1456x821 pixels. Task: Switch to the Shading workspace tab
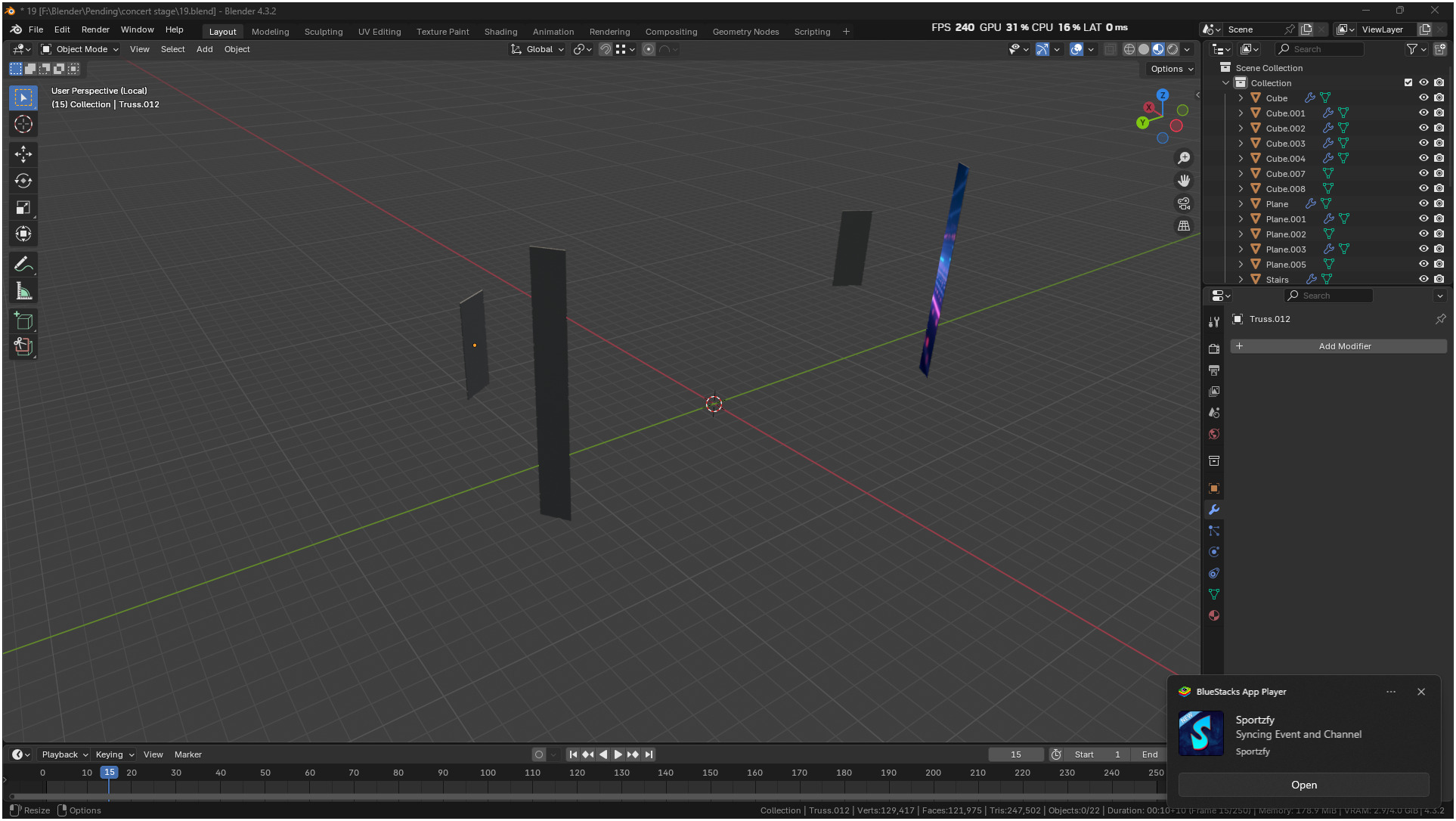coord(500,32)
